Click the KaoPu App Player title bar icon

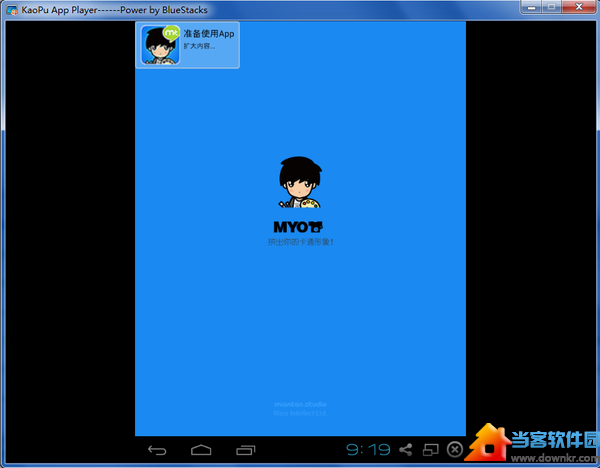(x=12, y=10)
